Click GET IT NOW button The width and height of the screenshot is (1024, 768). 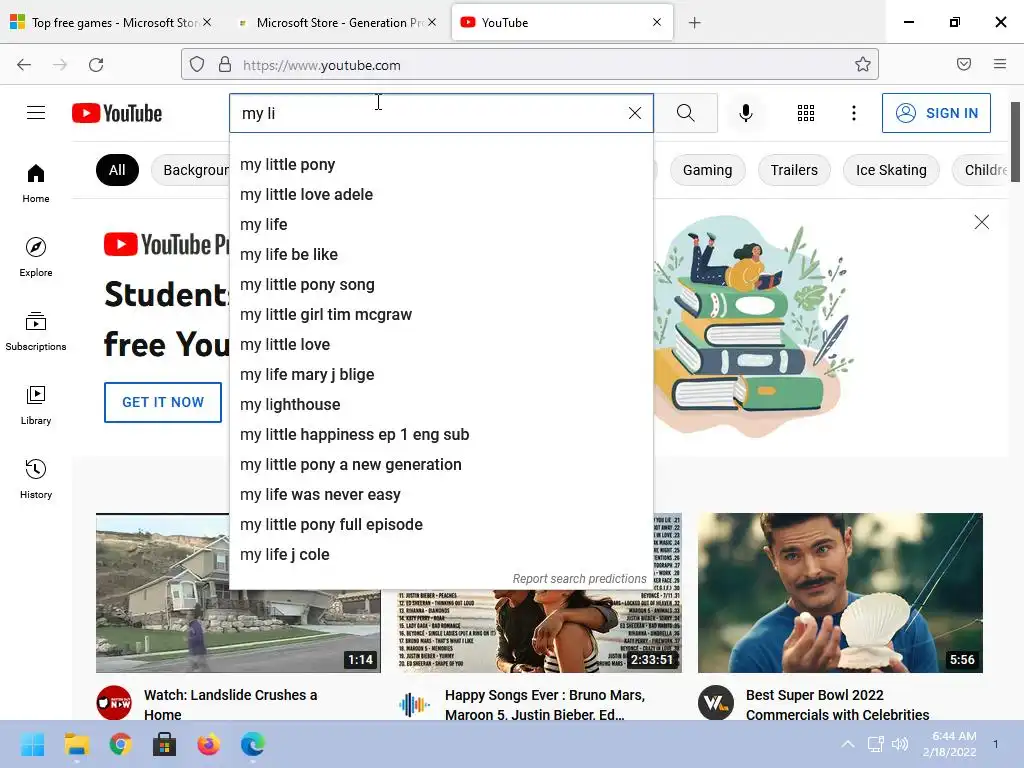163,402
